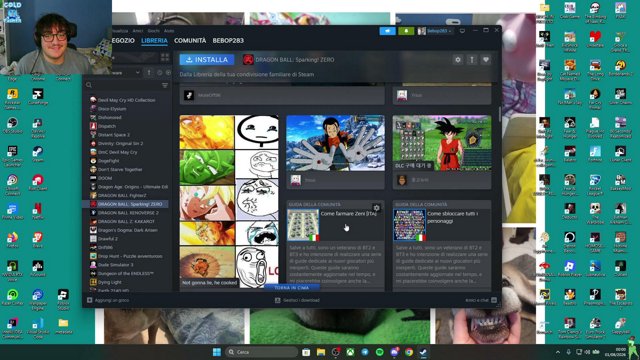Click the Big Picture monitor icon
Image resolution: width=640 pixels, height=360 pixels.
pos(462,31)
